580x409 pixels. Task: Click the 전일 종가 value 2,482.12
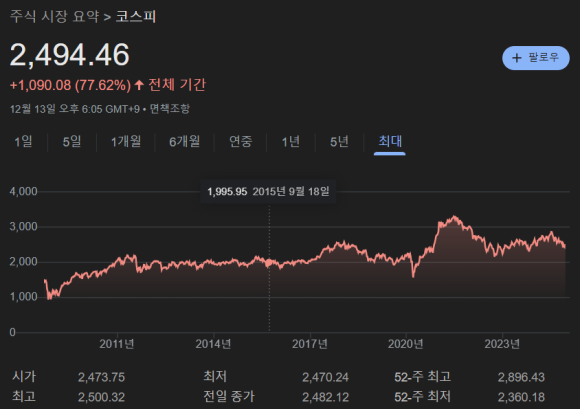pyautogui.click(x=326, y=397)
